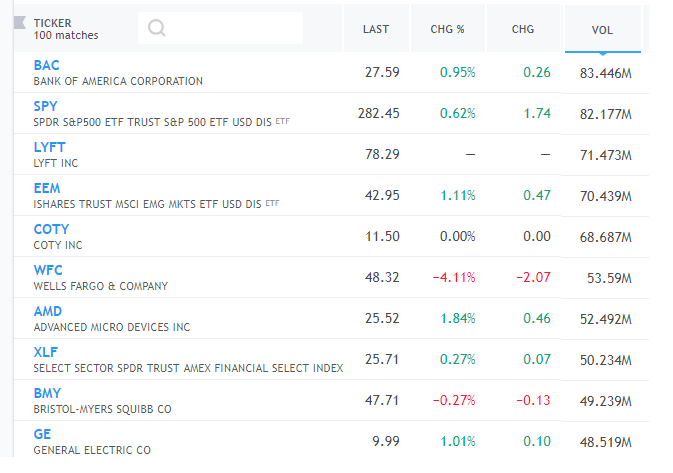Click BMY change value -0.13
This screenshot has width=673, height=473.
point(533,400)
